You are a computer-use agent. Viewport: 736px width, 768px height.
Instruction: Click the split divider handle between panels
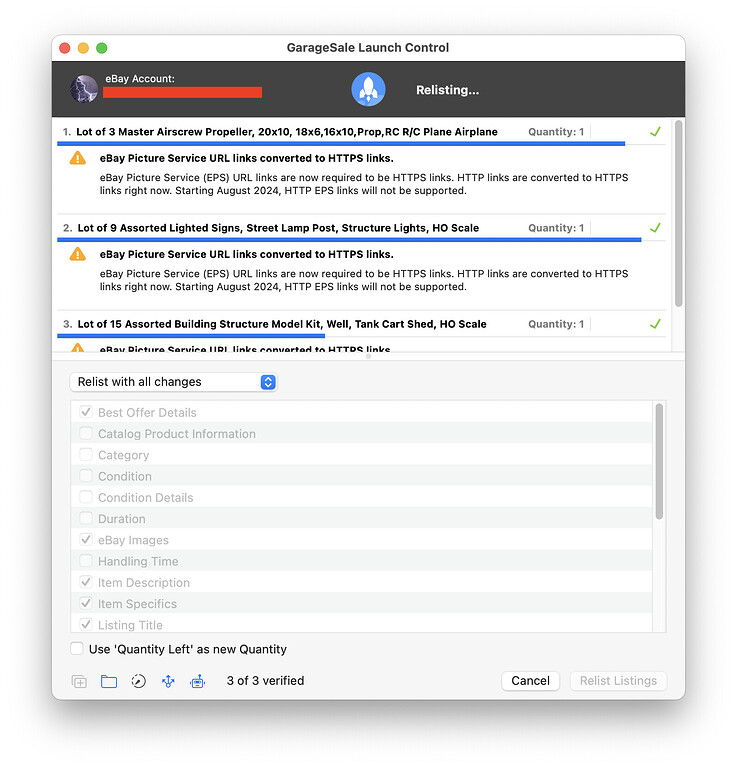[x=368, y=356]
